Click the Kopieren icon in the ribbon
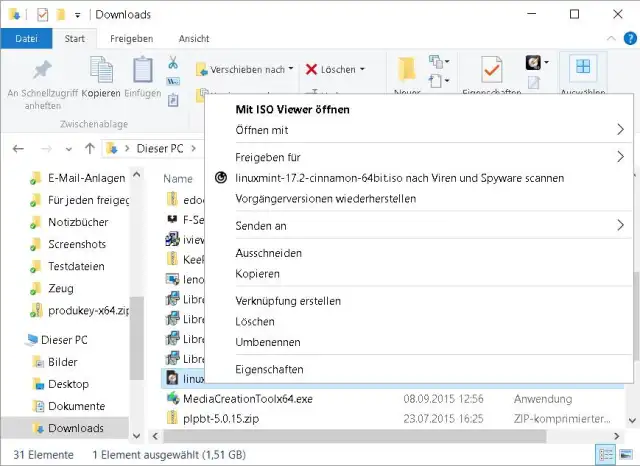 102,69
